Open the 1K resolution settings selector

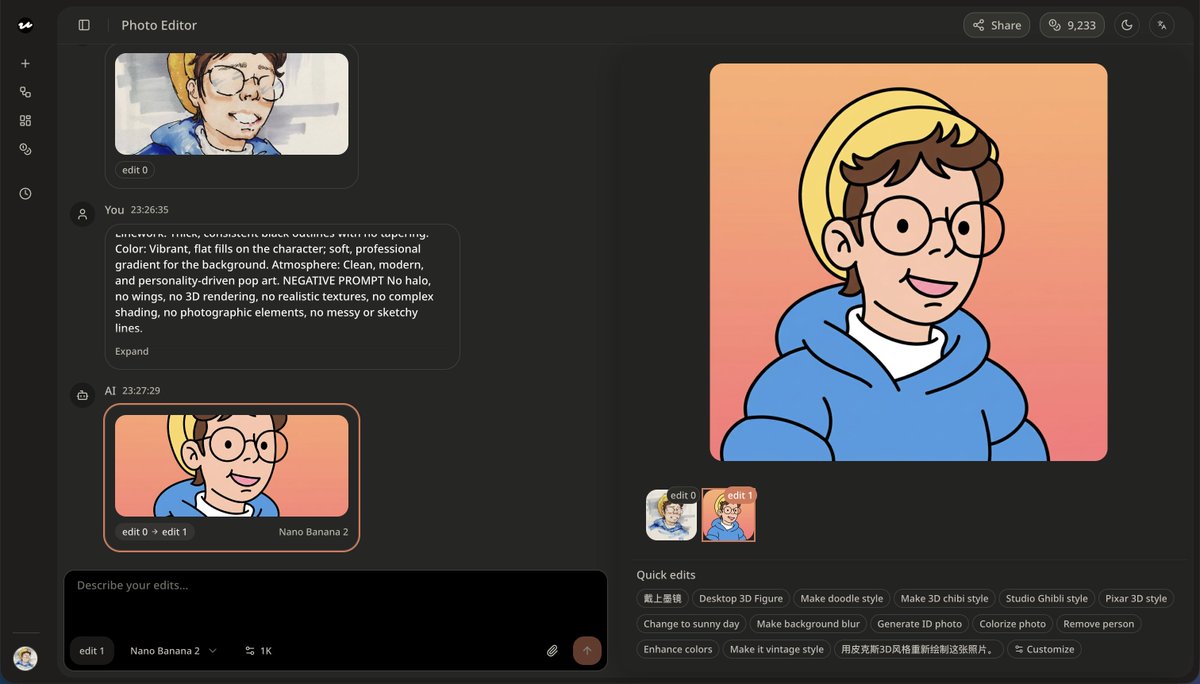tap(258, 651)
